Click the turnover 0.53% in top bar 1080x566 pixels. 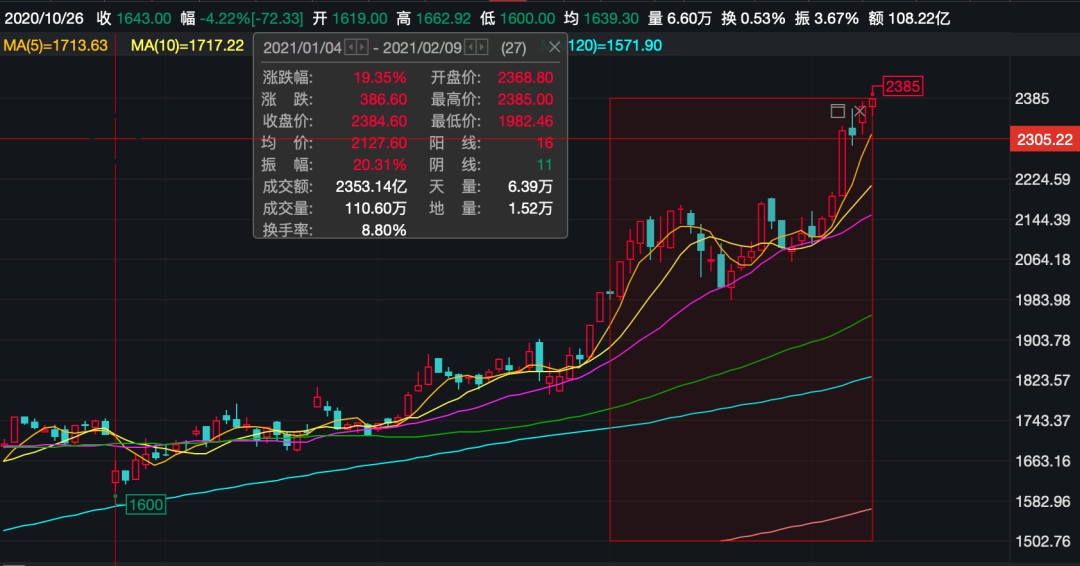point(762,18)
